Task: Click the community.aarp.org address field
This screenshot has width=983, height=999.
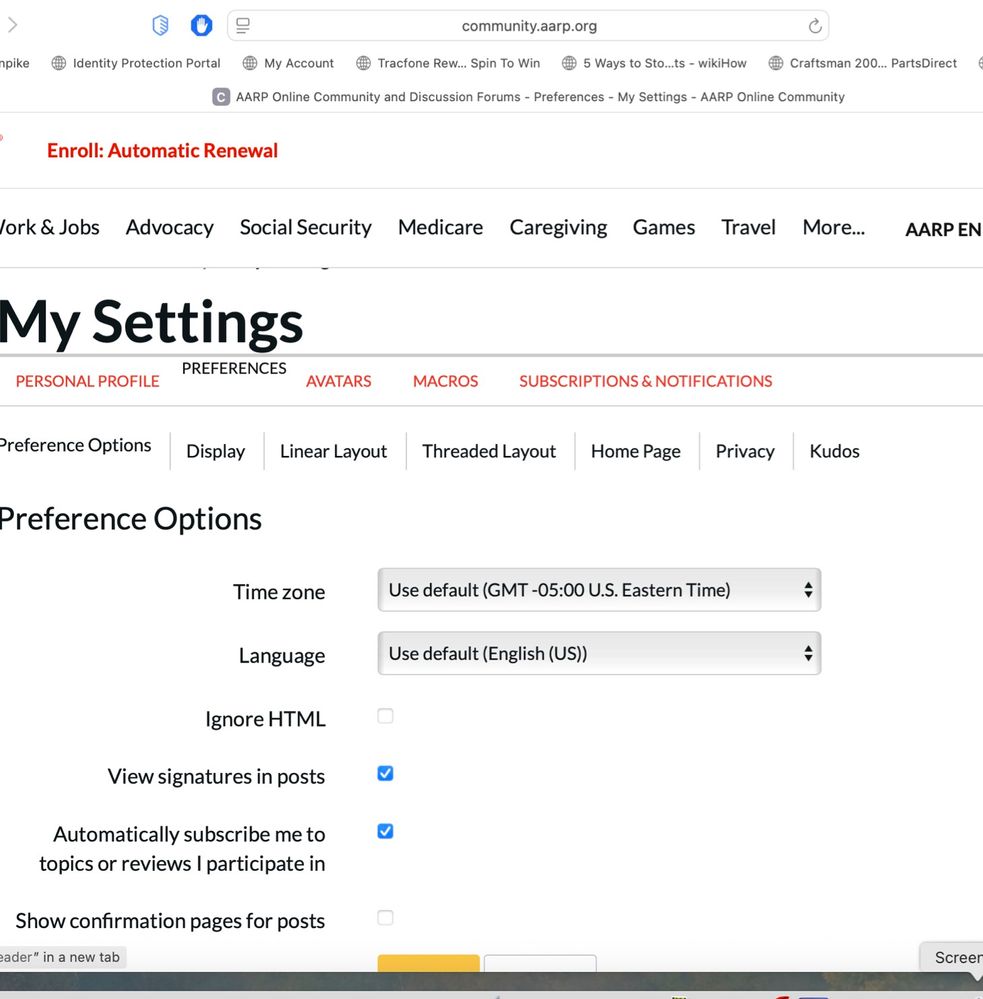Action: point(529,26)
